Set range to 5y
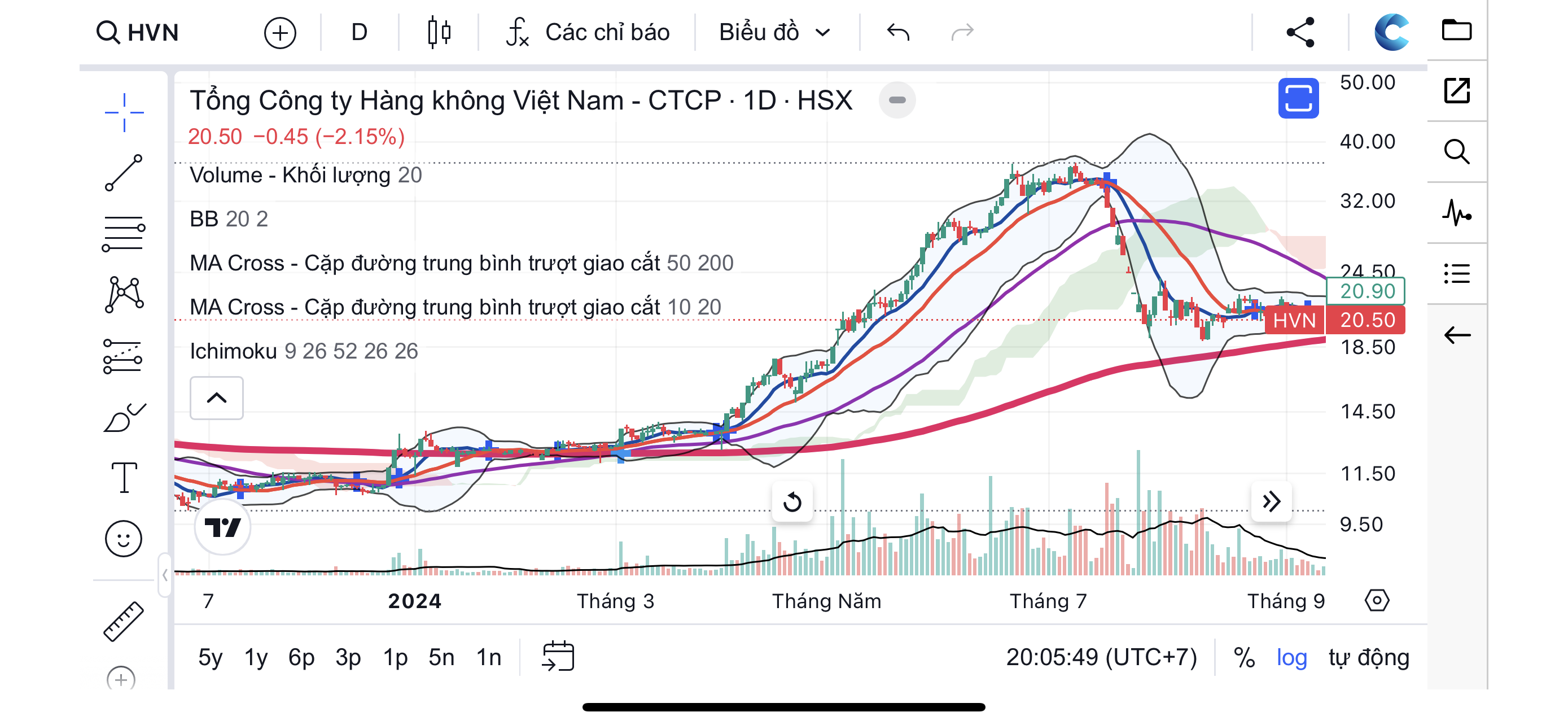The height and width of the screenshot is (725, 1568). pos(211,657)
